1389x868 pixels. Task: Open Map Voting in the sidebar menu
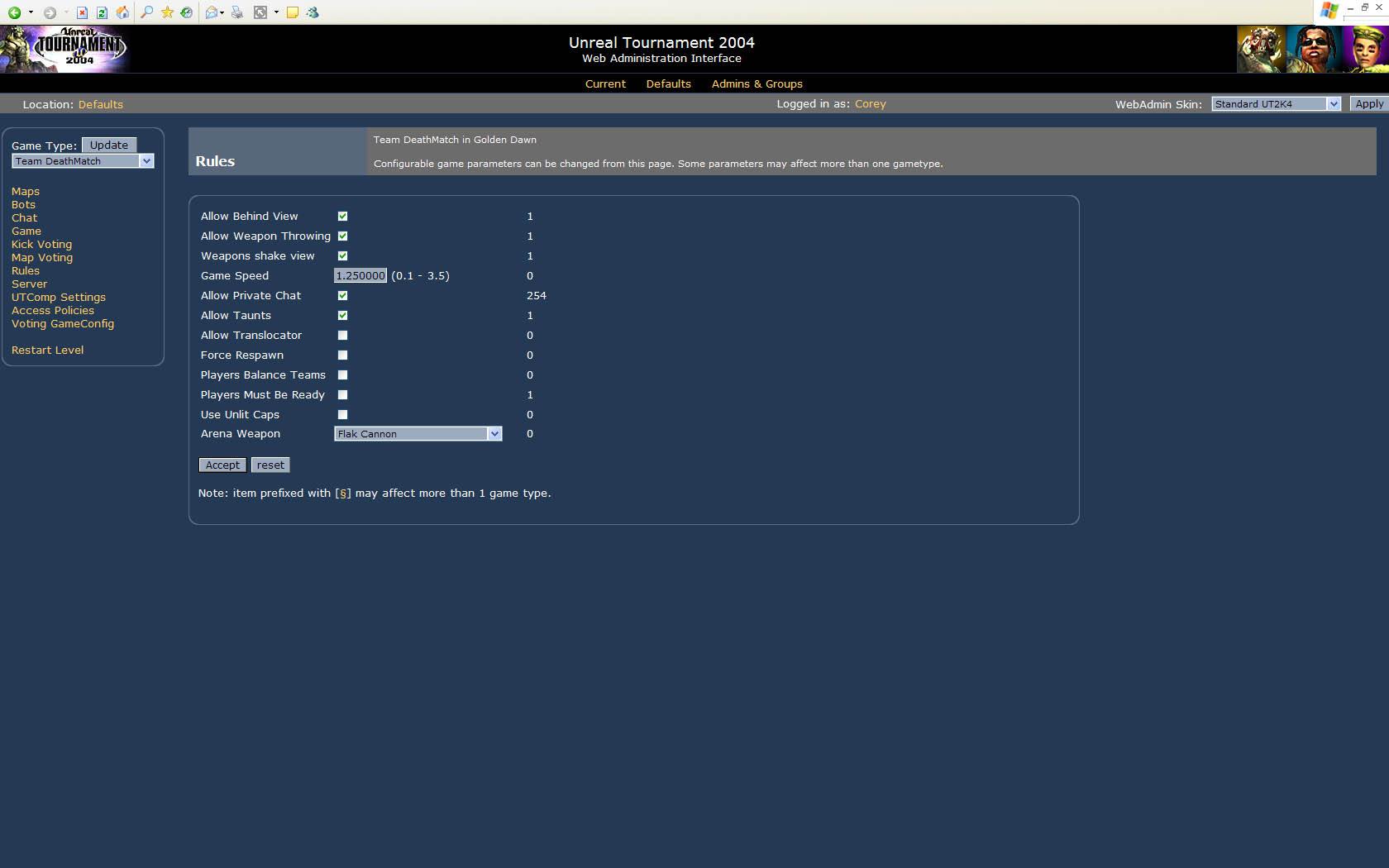(42, 258)
